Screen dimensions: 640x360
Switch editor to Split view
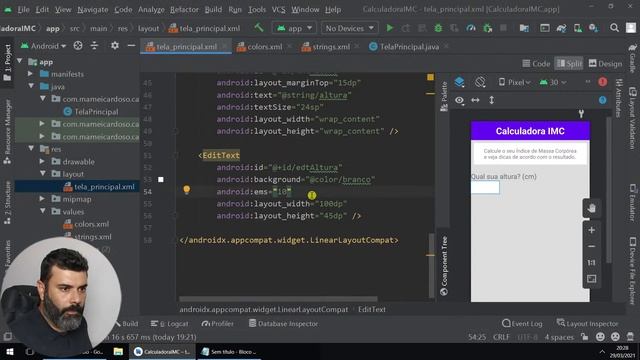click(569, 64)
